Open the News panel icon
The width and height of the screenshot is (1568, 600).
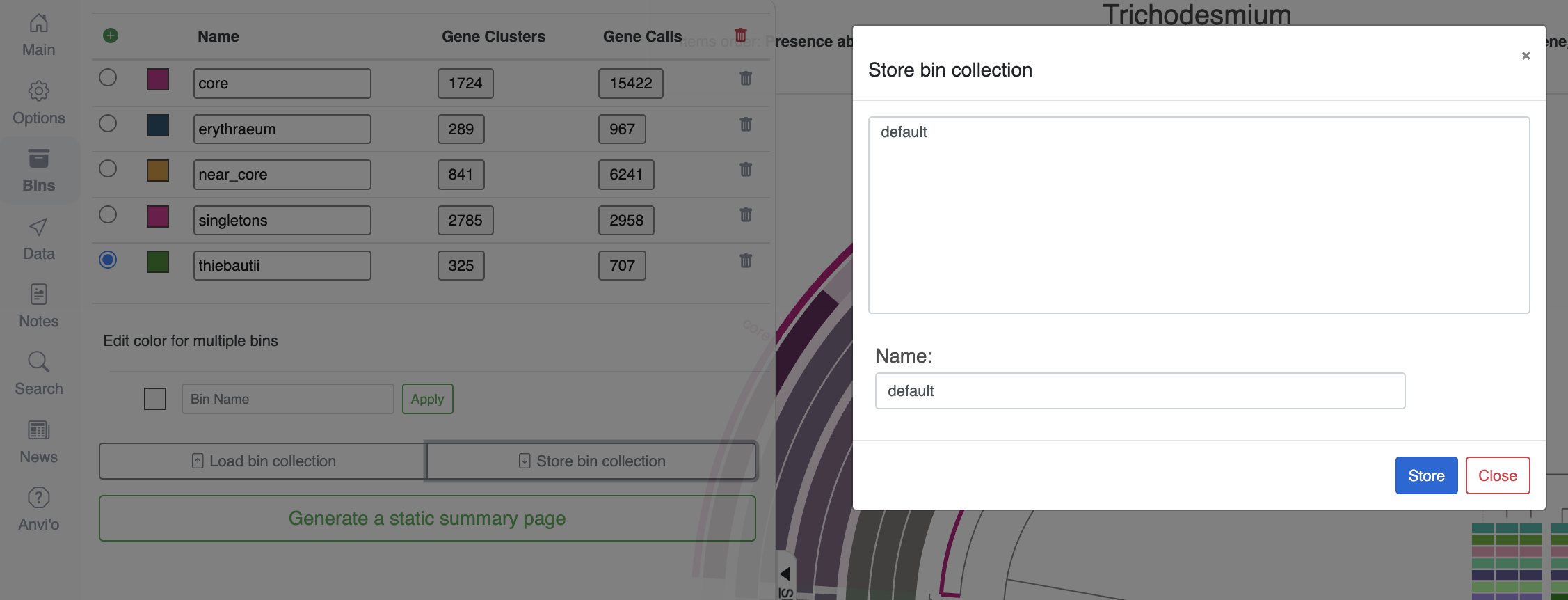point(39,442)
